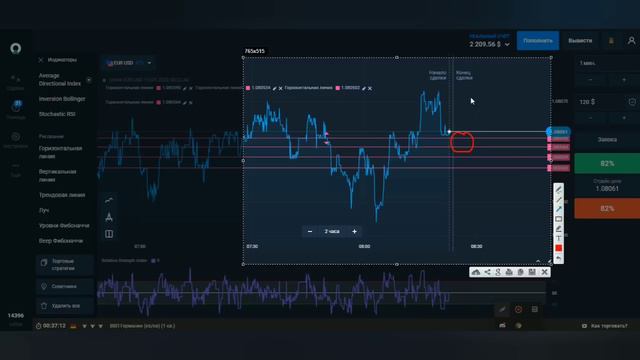Screen dimensions: 640x360
Task: Open the orange circle icon below the chart
Action: click(518, 309)
